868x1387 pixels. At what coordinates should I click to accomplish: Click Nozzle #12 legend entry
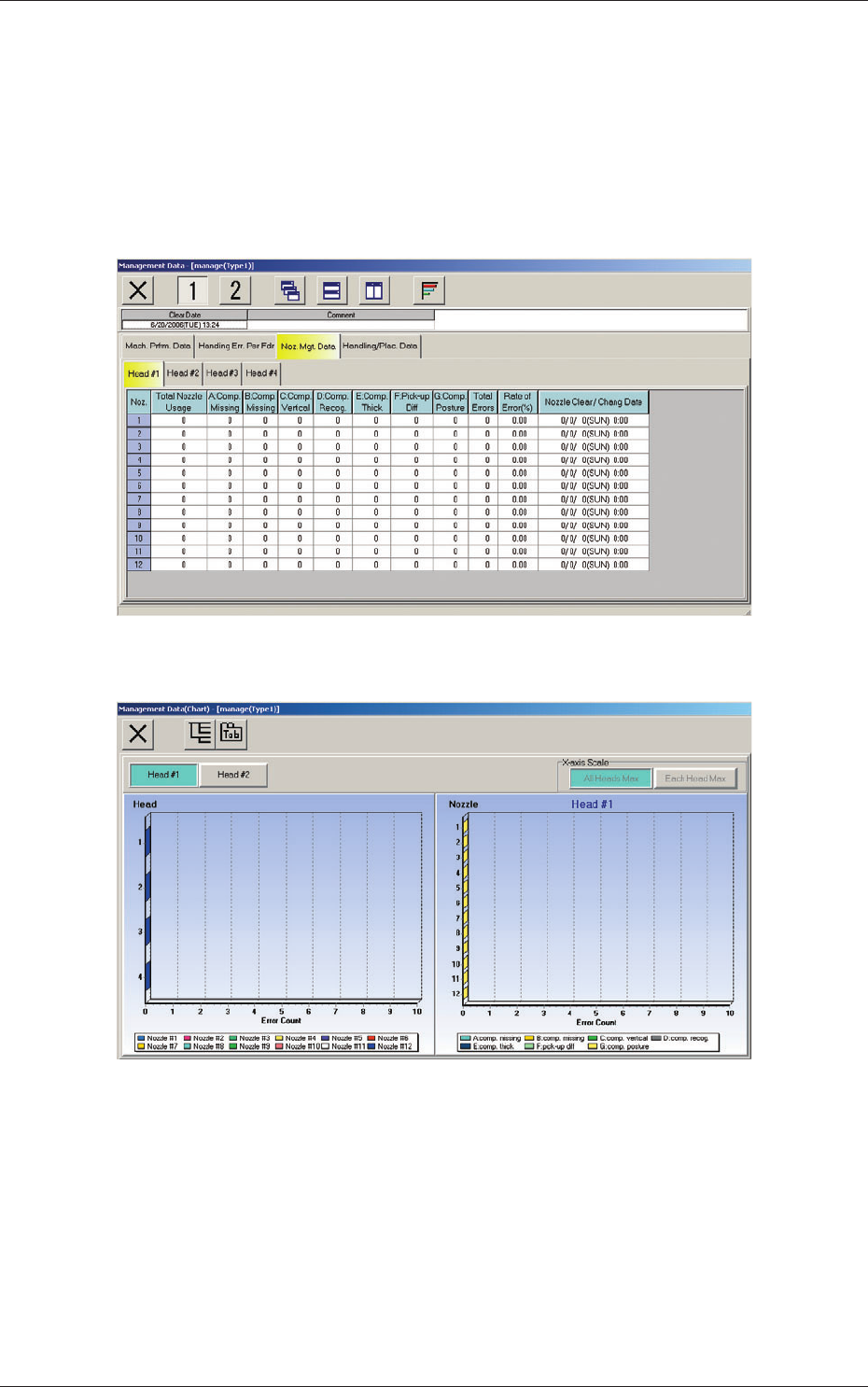coord(390,1046)
